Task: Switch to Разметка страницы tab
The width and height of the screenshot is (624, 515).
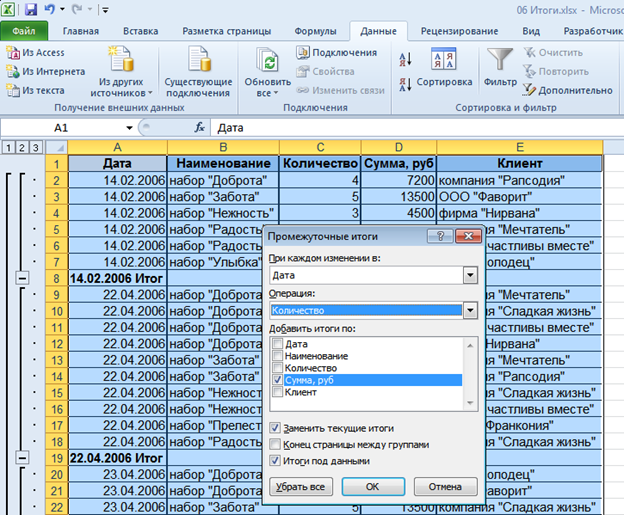Action: pos(226,31)
